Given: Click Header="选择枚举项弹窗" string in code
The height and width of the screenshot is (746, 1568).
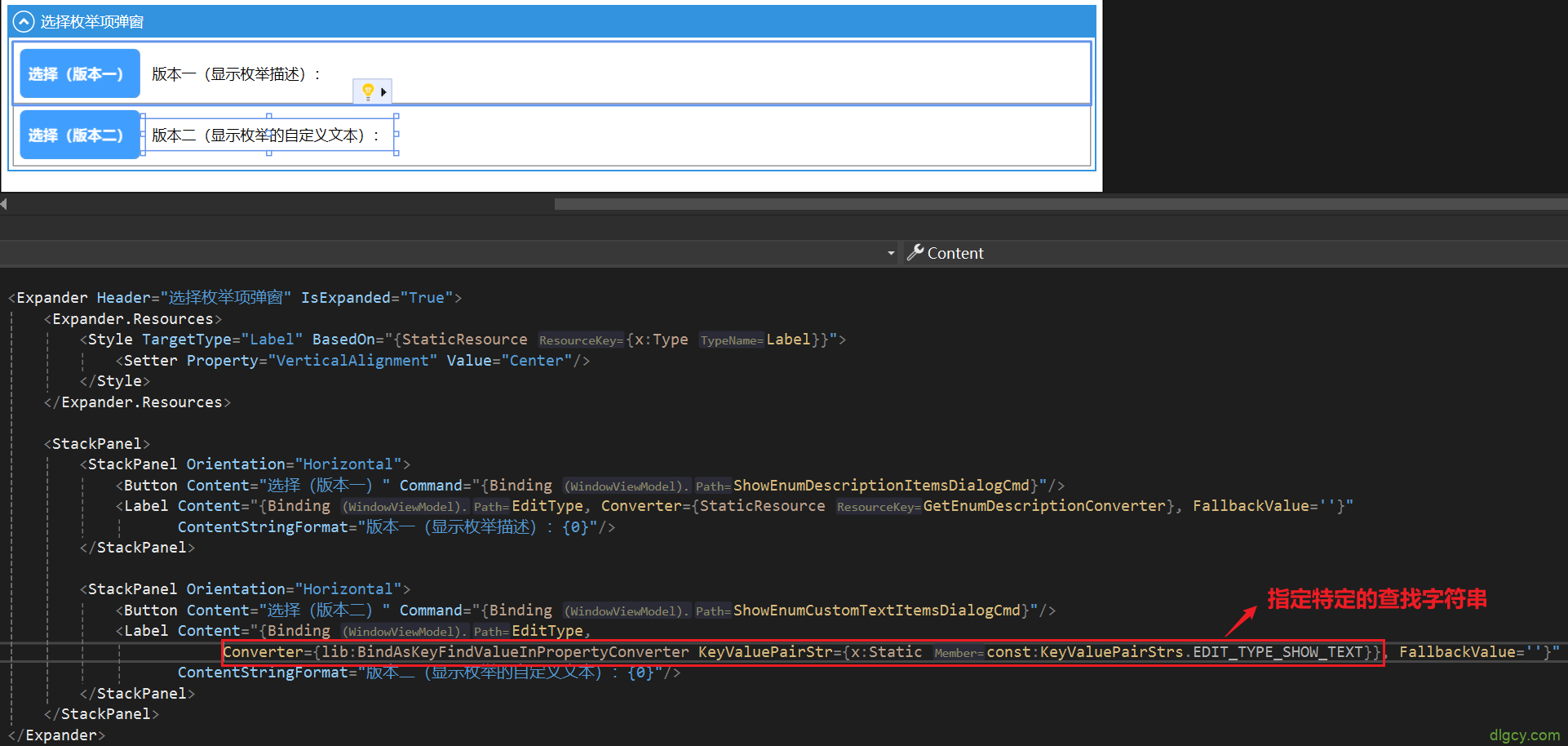Looking at the screenshot, I should [x=194, y=298].
